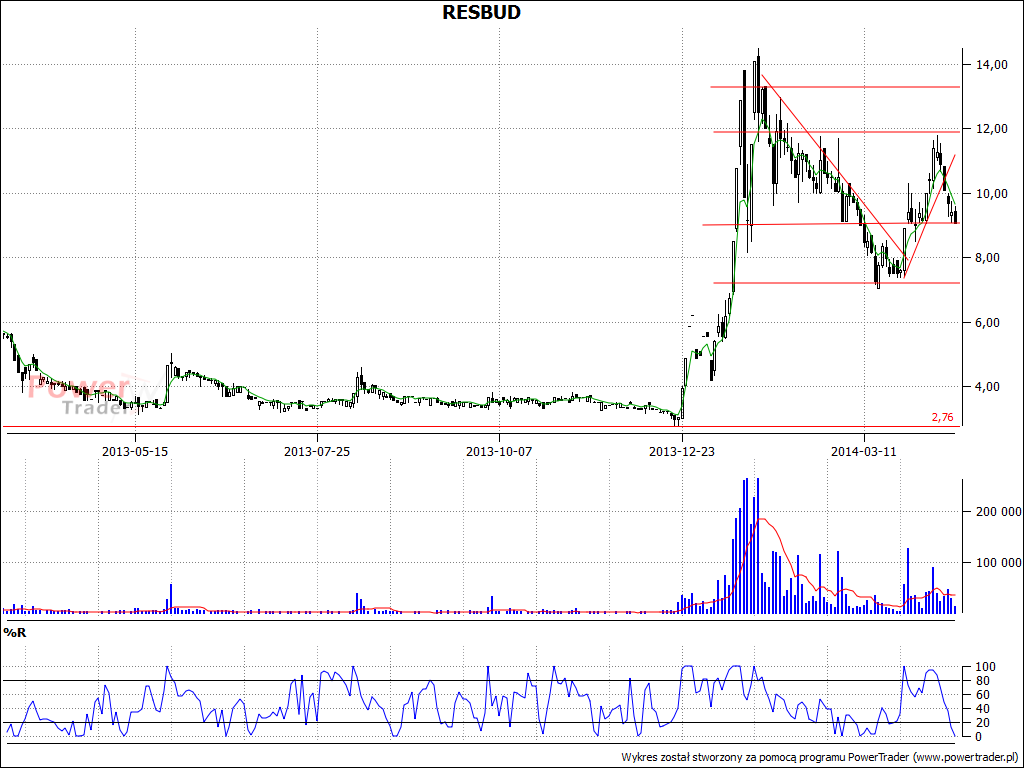This screenshot has width=1024, height=768.
Task: Select the 2014-03-11 date label
Action: [x=863, y=451]
